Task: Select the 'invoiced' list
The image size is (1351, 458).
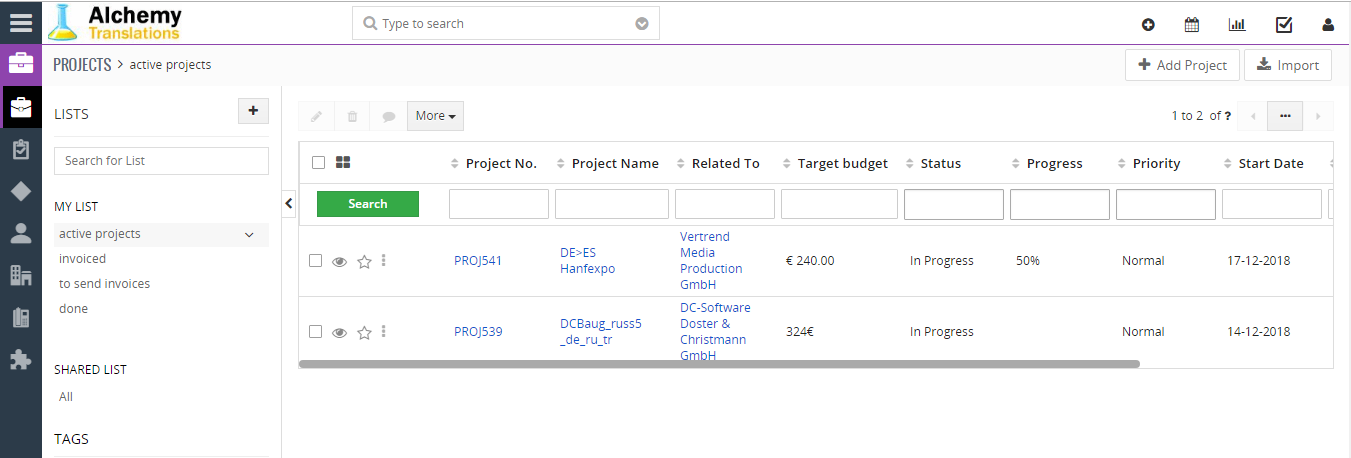Action: [x=82, y=259]
